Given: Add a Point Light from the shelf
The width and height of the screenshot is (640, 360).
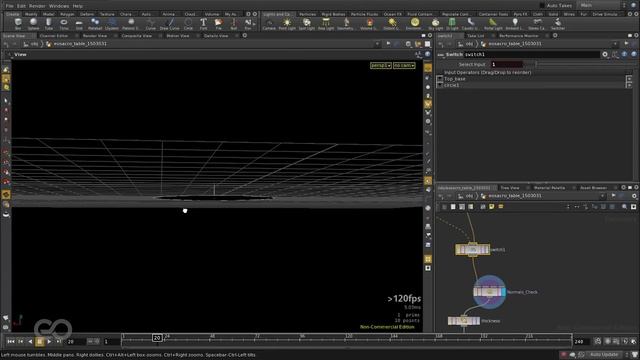Looking at the screenshot, I should click(287, 24).
